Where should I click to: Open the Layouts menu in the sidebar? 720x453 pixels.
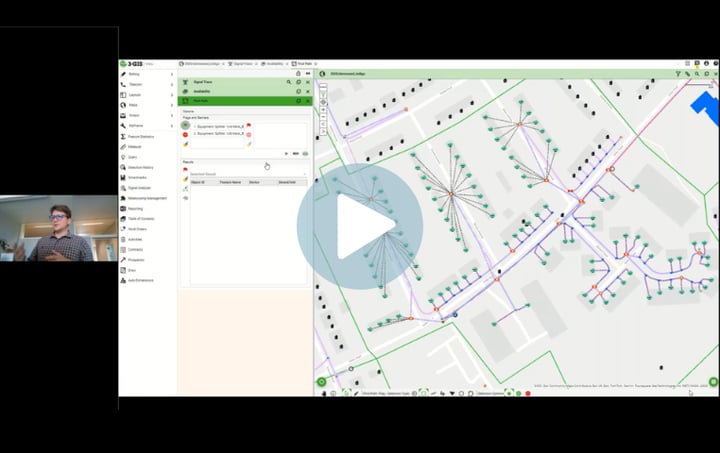click(135, 95)
